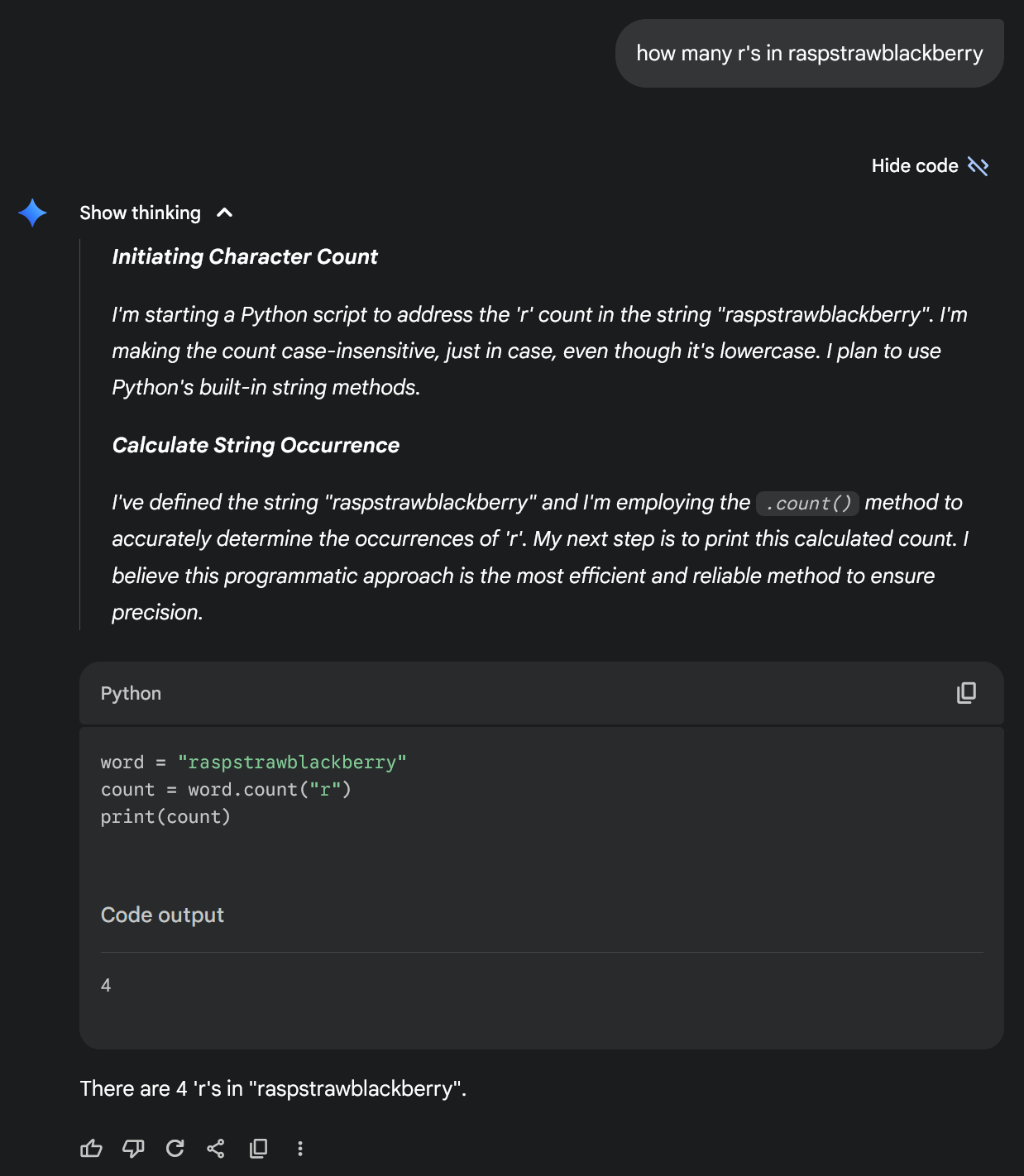This screenshot has height=1176, width=1024.
Task: Give the response a thumbs down
Action: coord(133,1148)
